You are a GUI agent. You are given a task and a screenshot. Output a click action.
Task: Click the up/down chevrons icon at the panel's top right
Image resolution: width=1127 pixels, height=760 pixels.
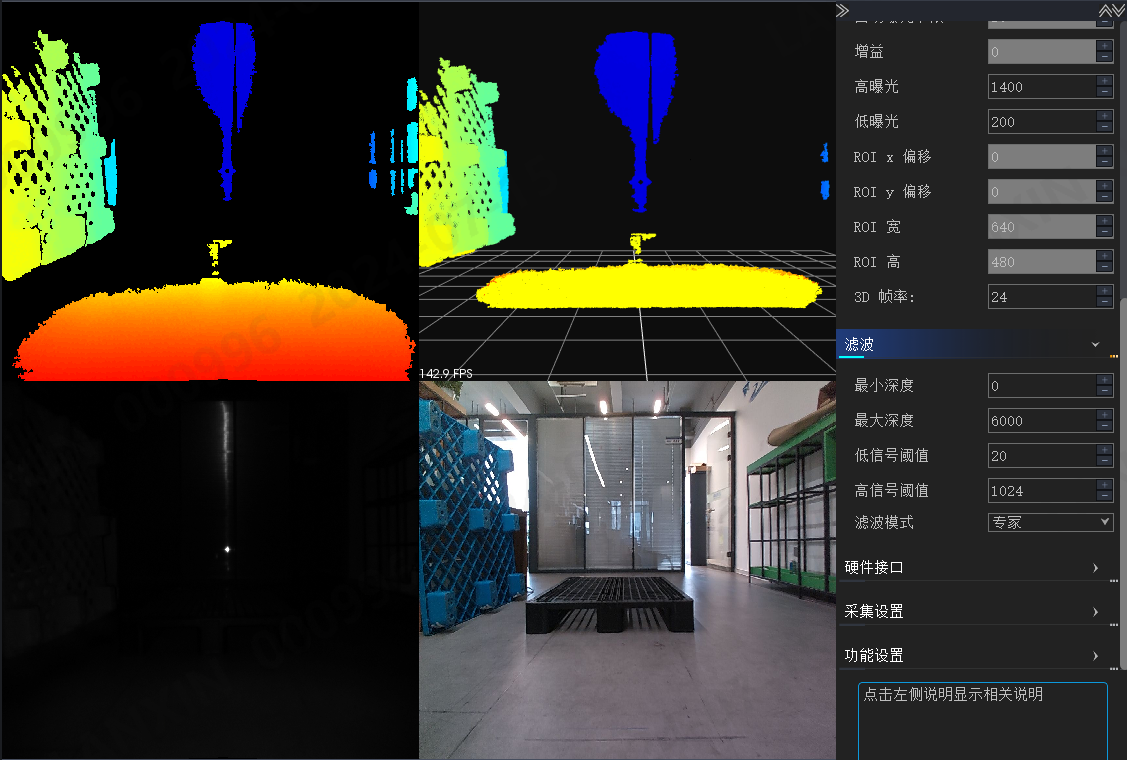pyautogui.click(x=1111, y=10)
